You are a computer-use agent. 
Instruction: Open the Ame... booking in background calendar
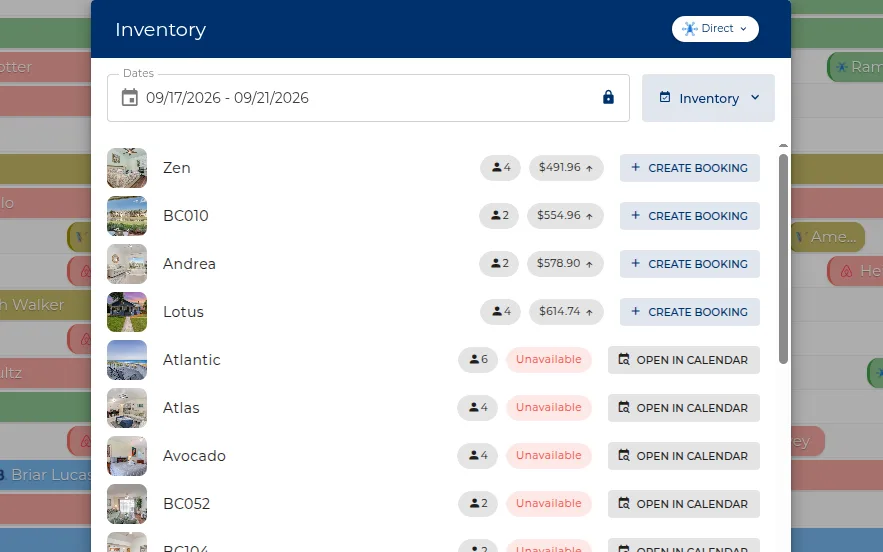click(828, 237)
